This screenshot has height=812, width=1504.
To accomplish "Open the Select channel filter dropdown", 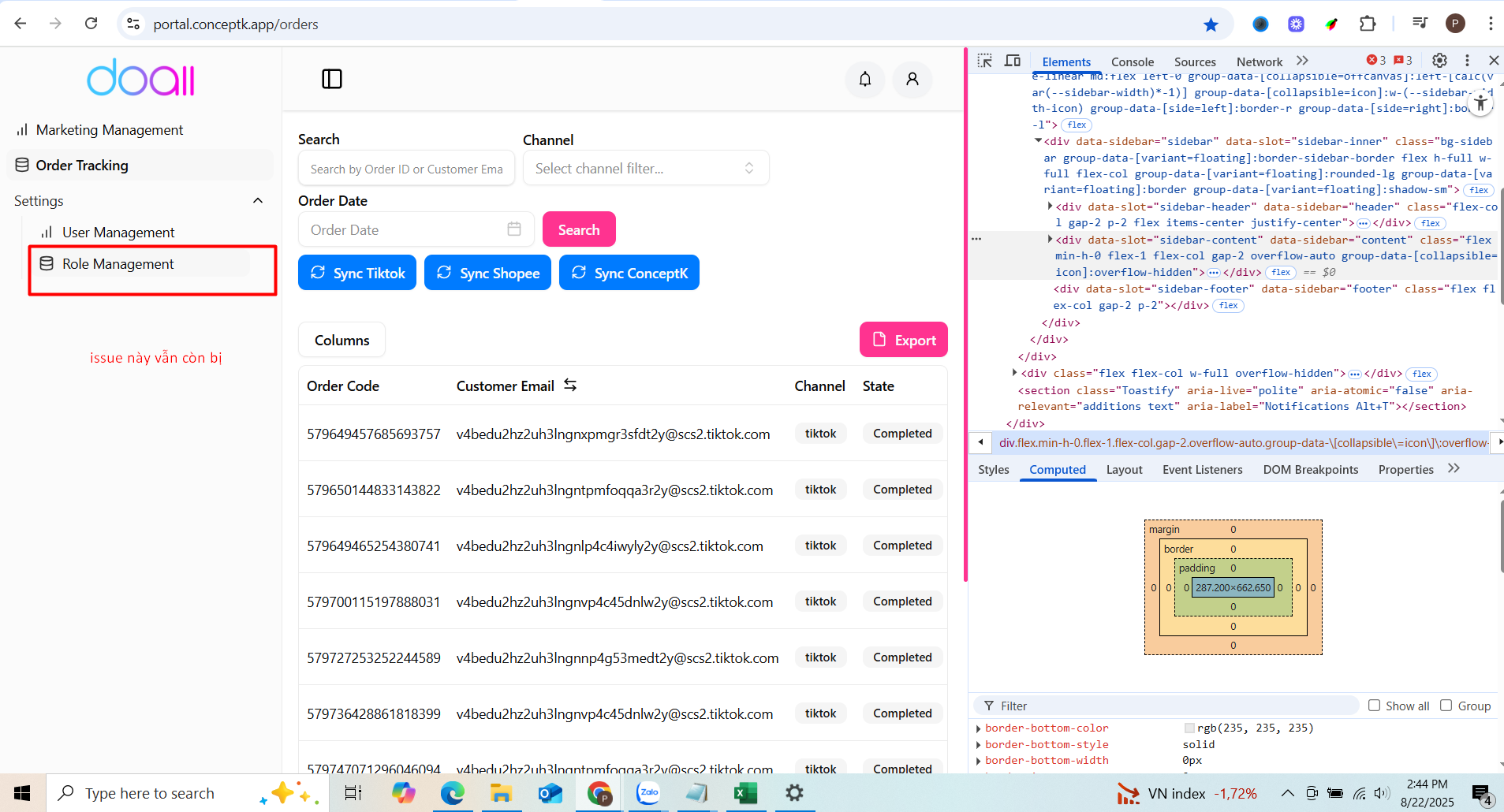I will [x=645, y=168].
